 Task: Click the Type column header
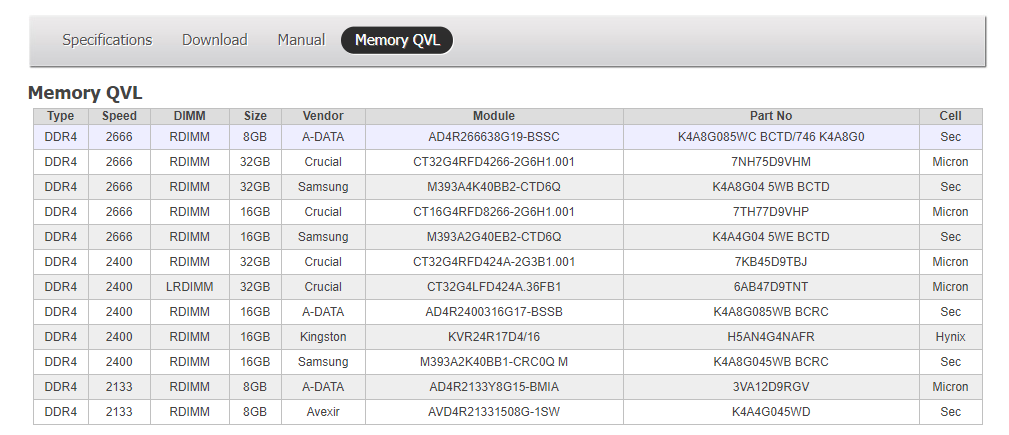[x=60, y=116]
